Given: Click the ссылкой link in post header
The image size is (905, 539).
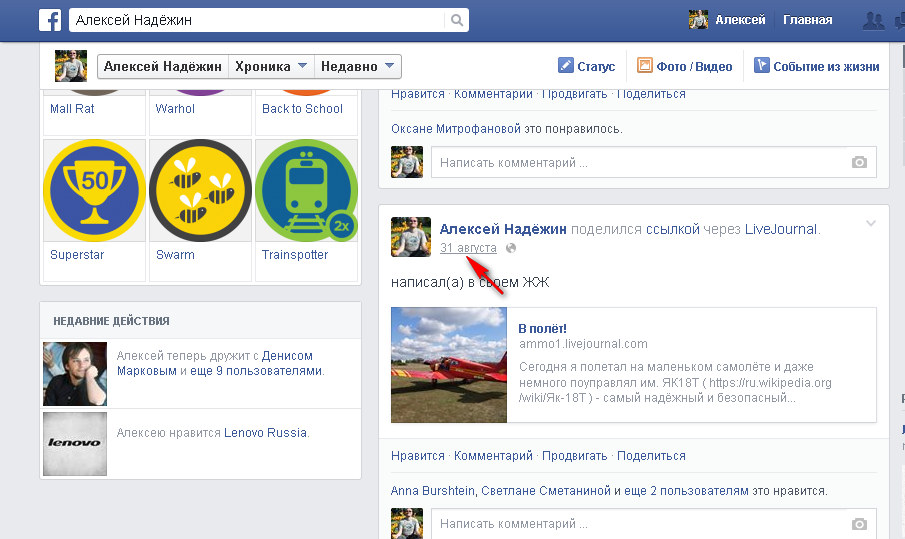Looking at the screenshot, I should 672,229.
